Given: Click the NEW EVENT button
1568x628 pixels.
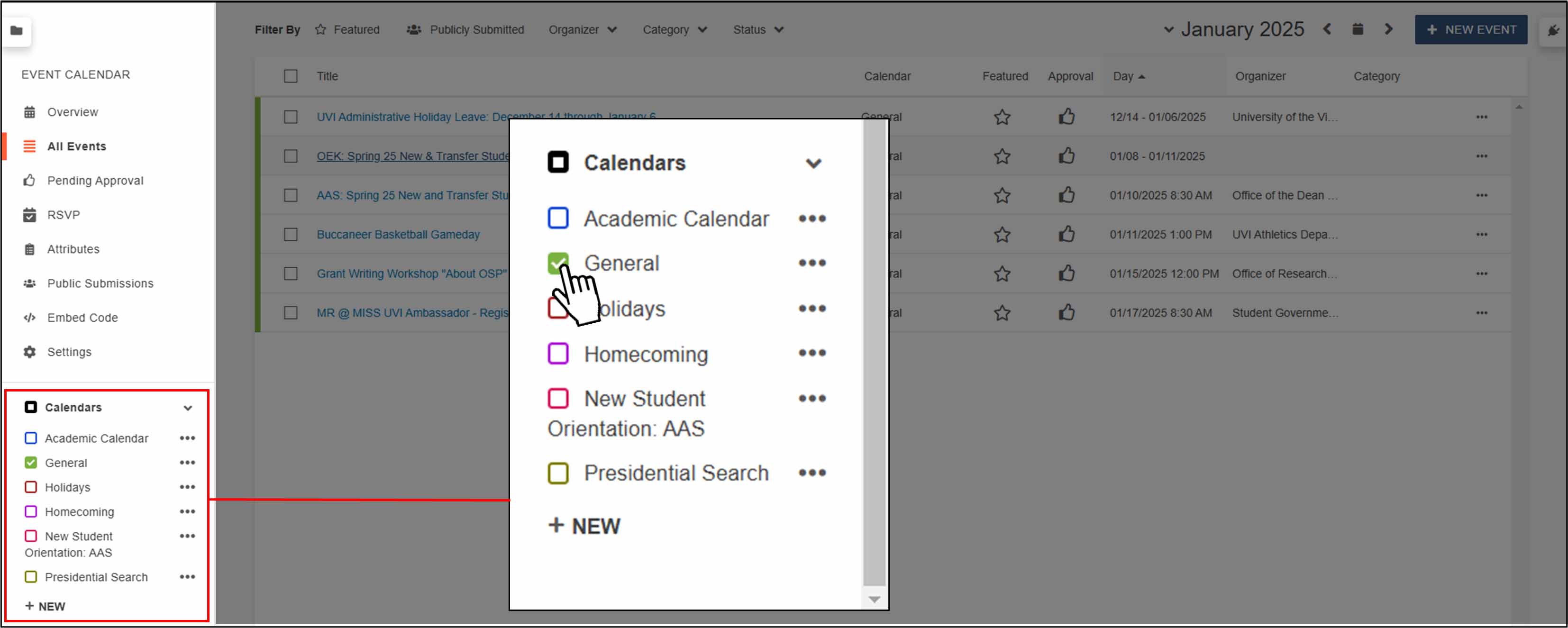Looking at the screenshot, I should 1471,28.
